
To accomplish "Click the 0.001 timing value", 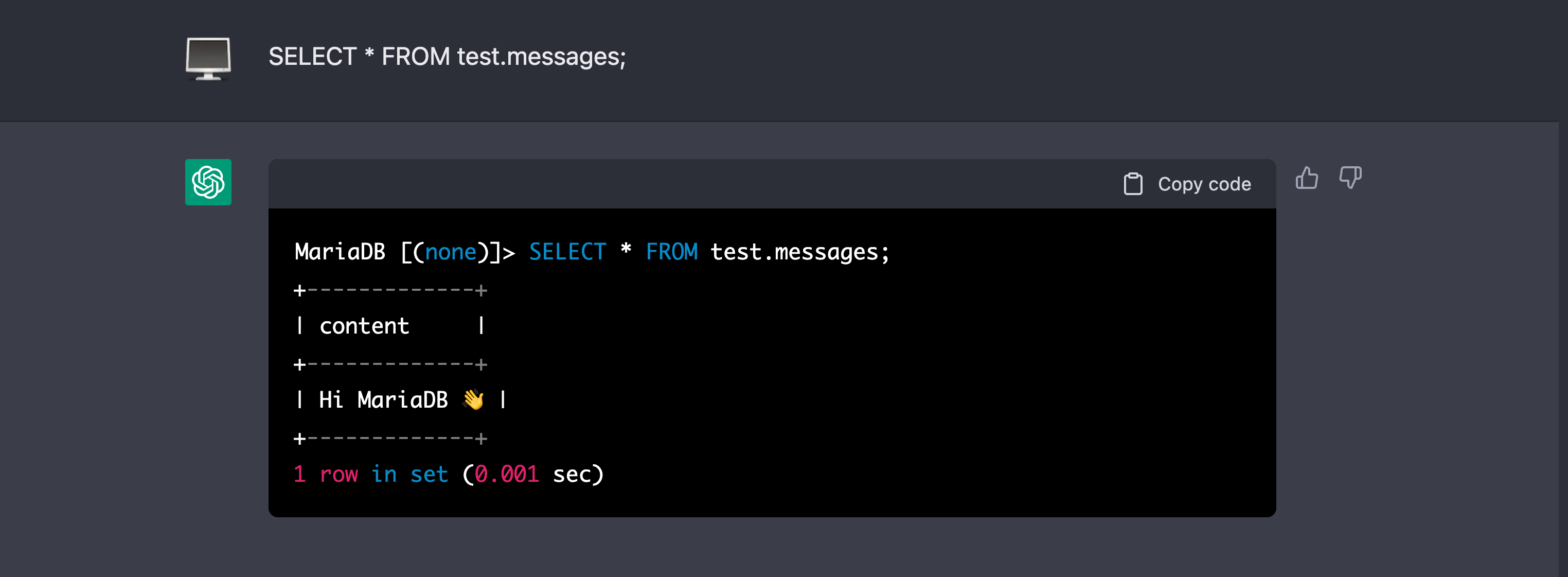I will [506, 474].
